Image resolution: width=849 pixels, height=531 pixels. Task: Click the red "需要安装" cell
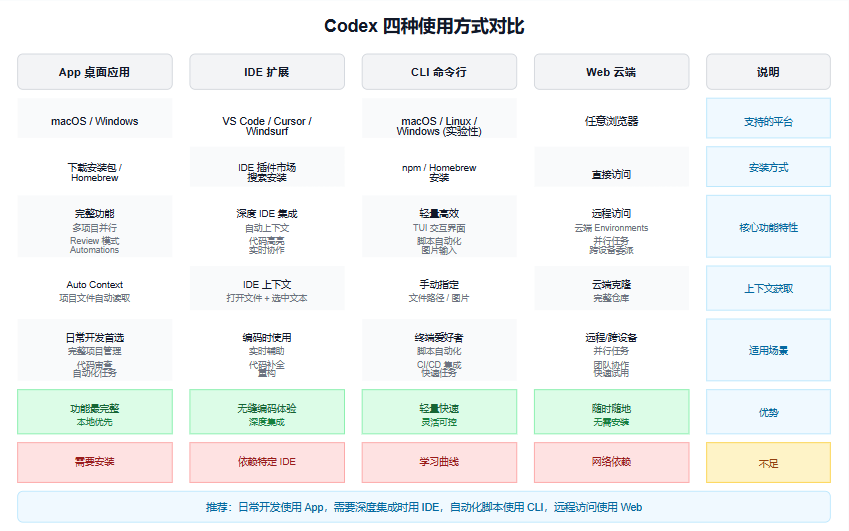95,462
